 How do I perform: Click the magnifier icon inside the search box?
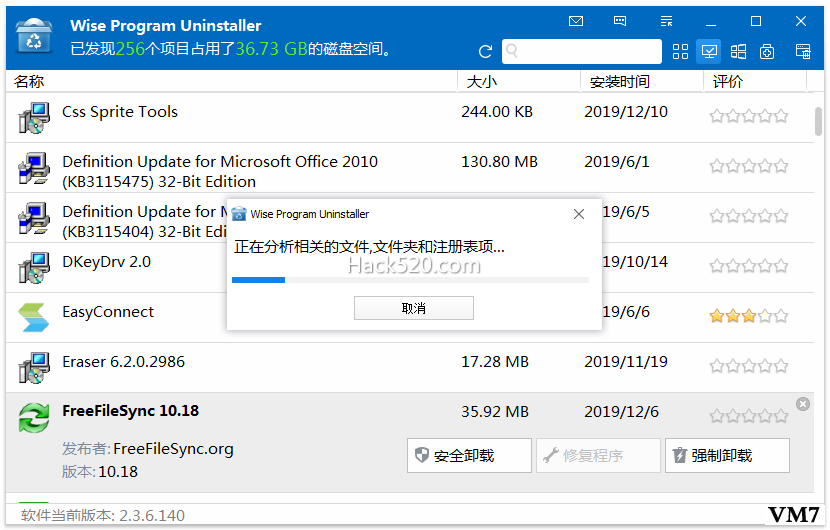(511, 51)
